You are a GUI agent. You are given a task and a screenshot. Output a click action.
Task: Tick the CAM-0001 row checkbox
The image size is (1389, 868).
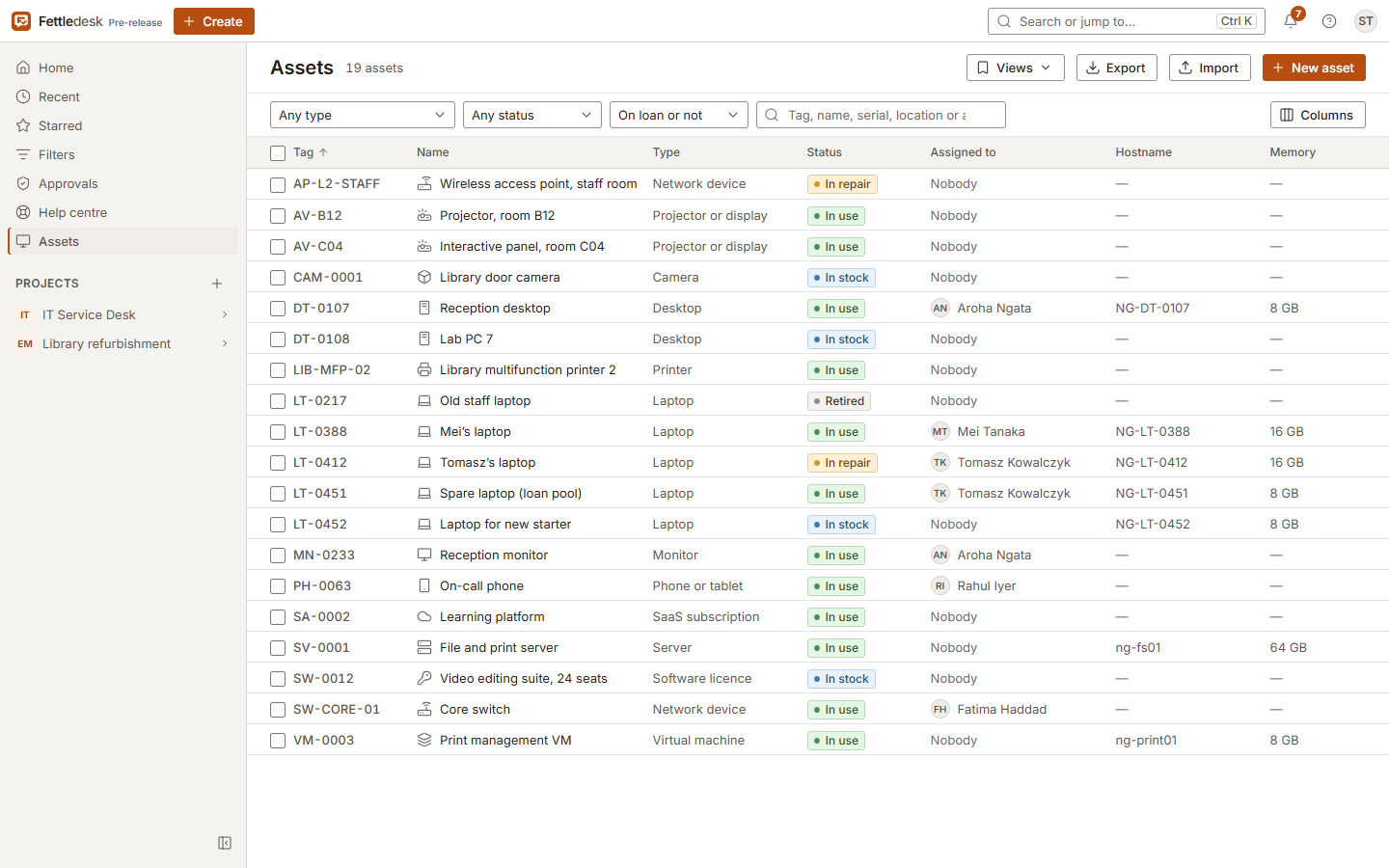coord(278,278)
